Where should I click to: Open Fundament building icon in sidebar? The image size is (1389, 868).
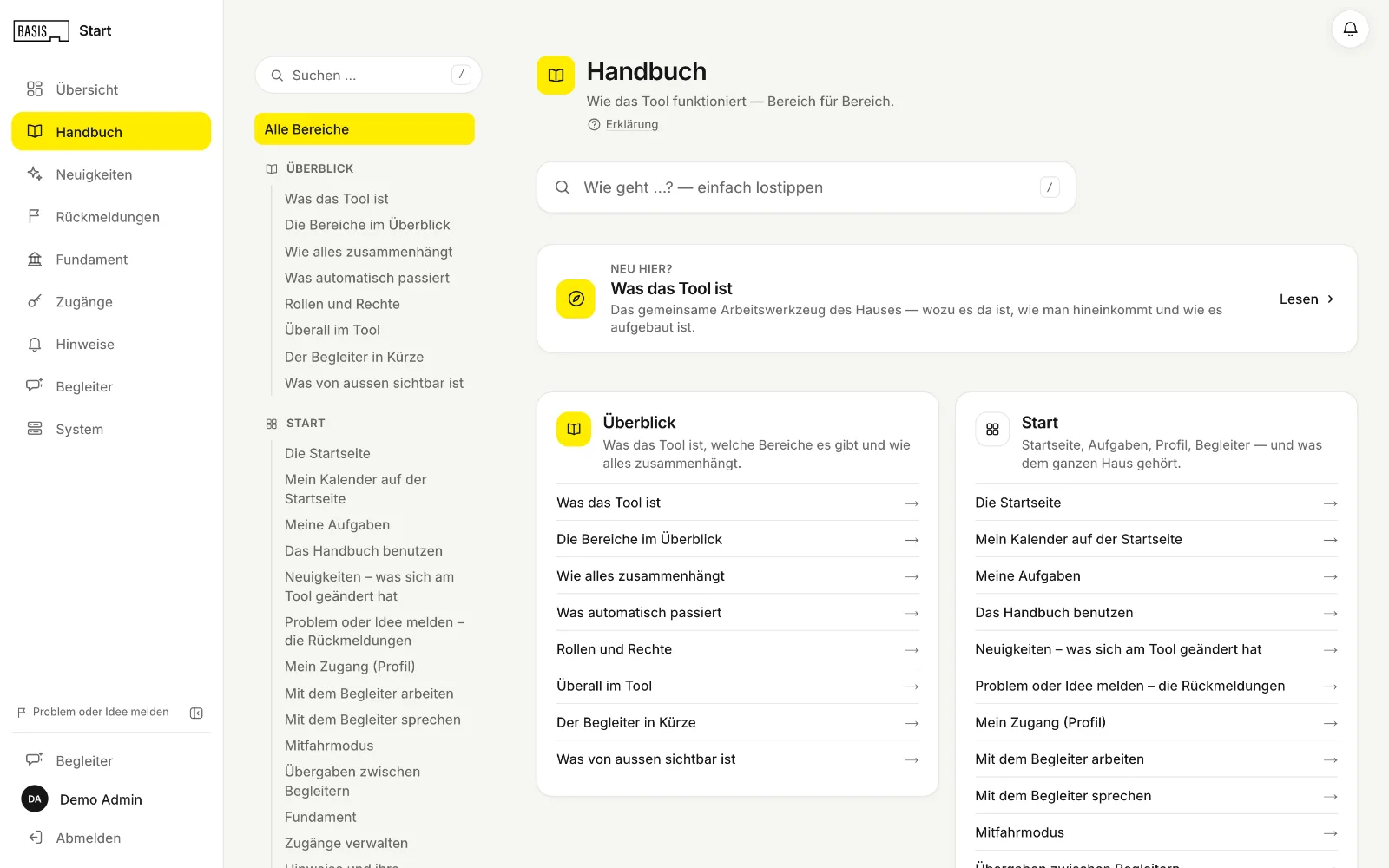click(35, 259)
